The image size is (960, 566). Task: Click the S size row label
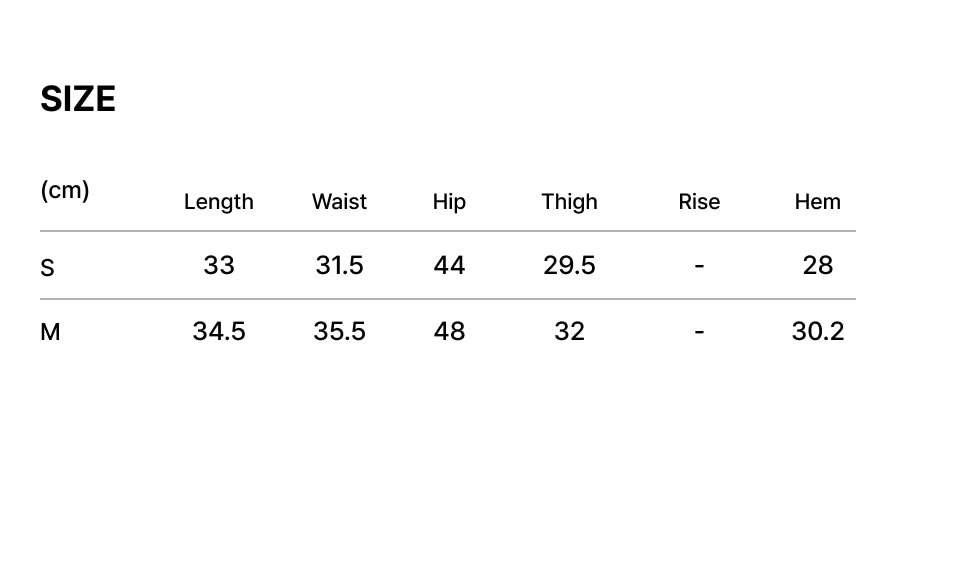tap(47, 268)
